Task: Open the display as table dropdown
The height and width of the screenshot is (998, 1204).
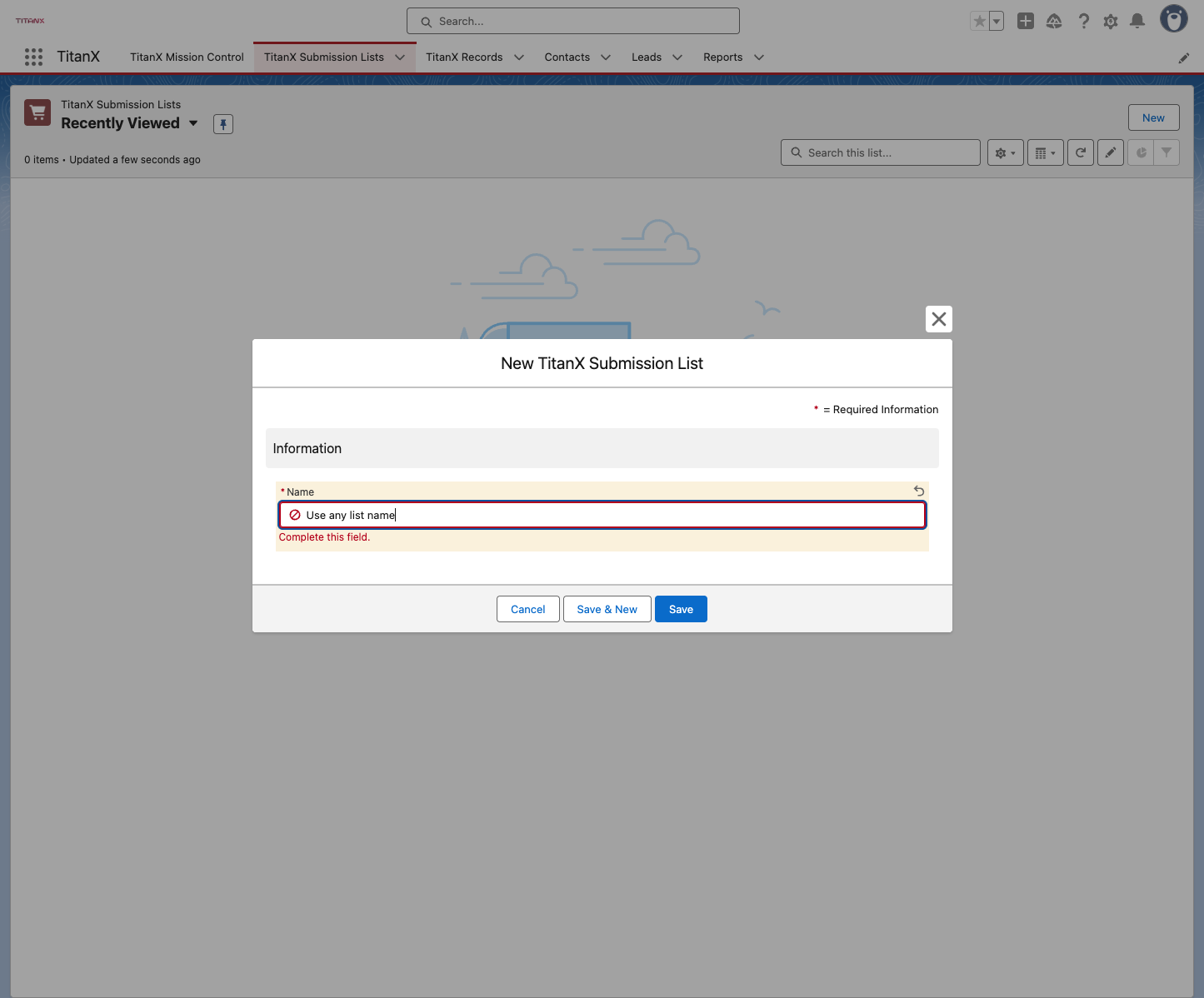Action: click(1045, 152)
